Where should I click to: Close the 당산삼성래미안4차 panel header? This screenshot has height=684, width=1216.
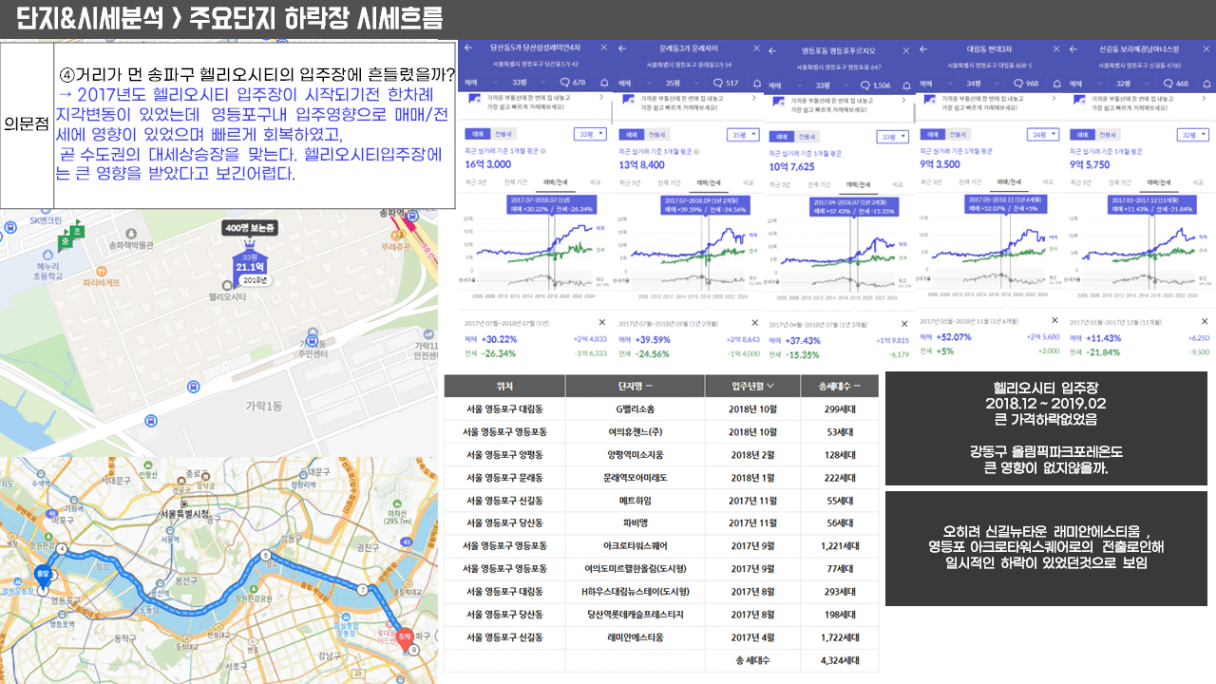[x=604, y=47]
